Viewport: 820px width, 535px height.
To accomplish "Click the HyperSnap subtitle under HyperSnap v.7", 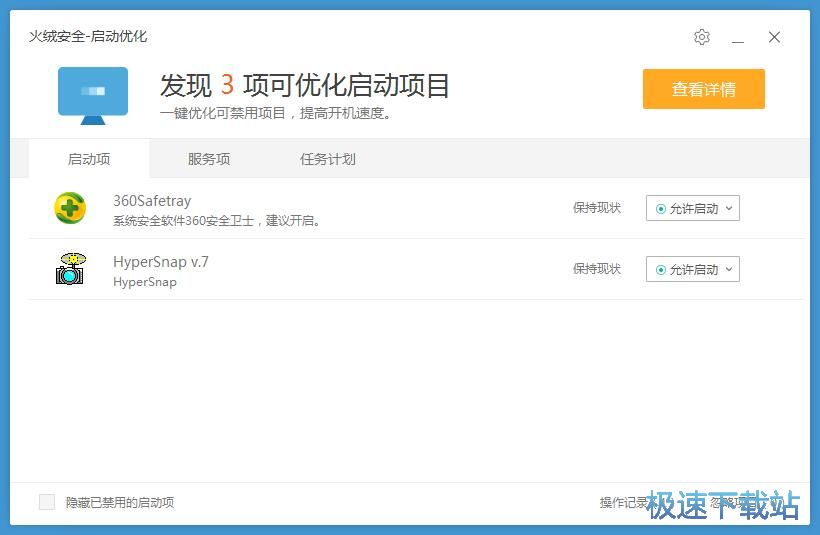I will pyautogui.click(x=145, y=282).
